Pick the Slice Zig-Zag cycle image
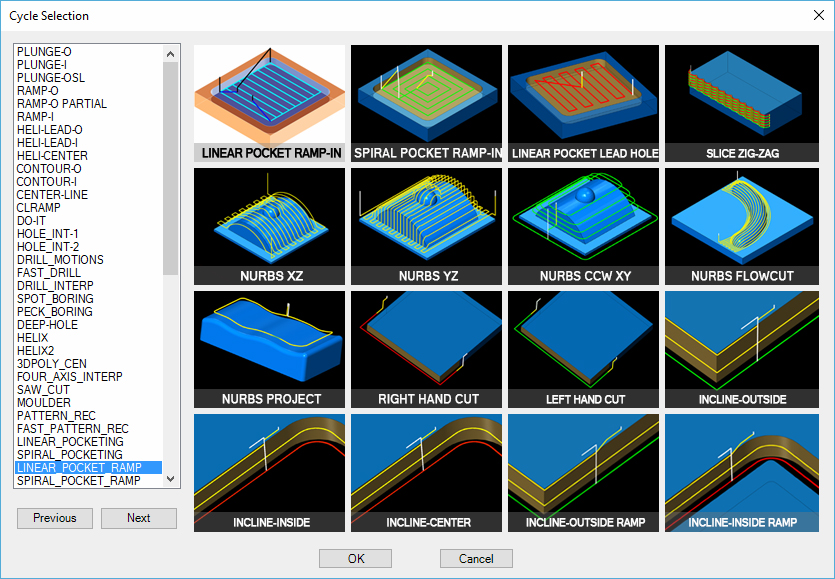The width and height of the screenshot is (835, 579). [x=741, y=103]
